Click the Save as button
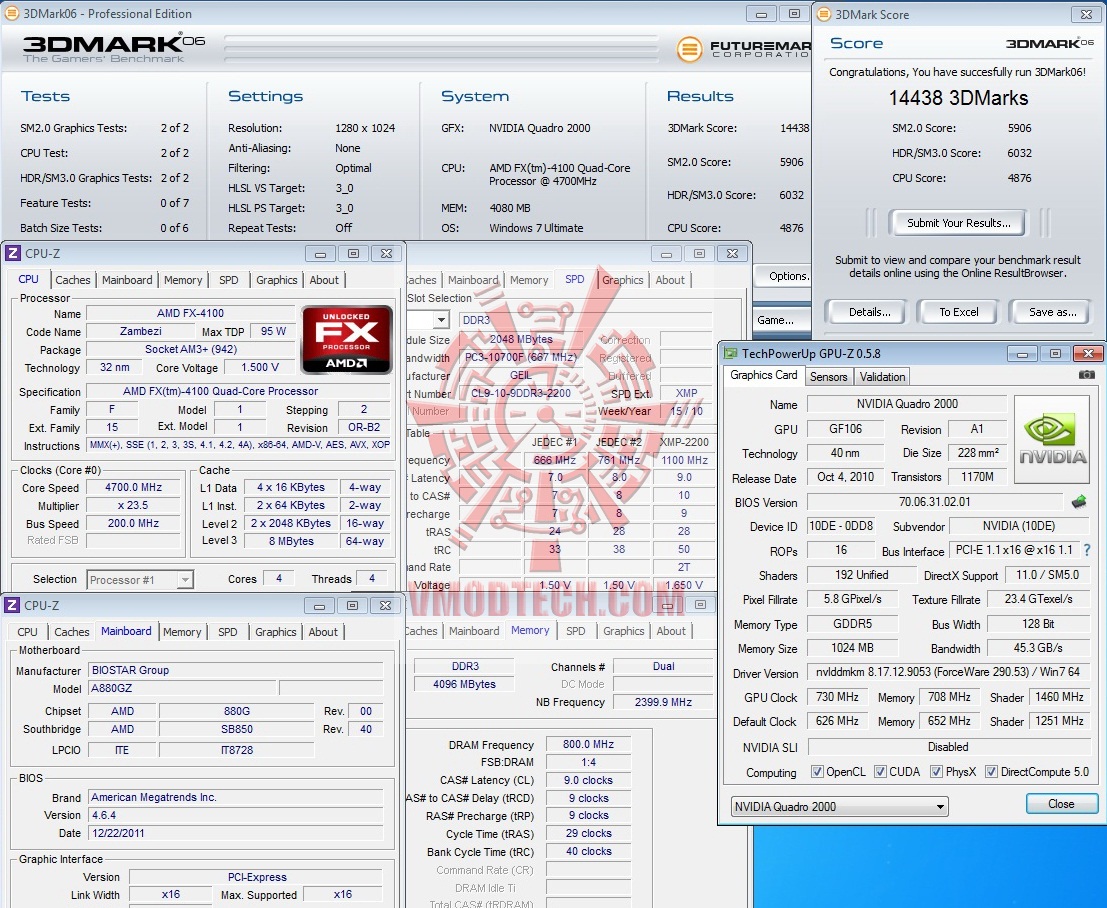Screen dimensions: 1107x908 pos(1051,311)
